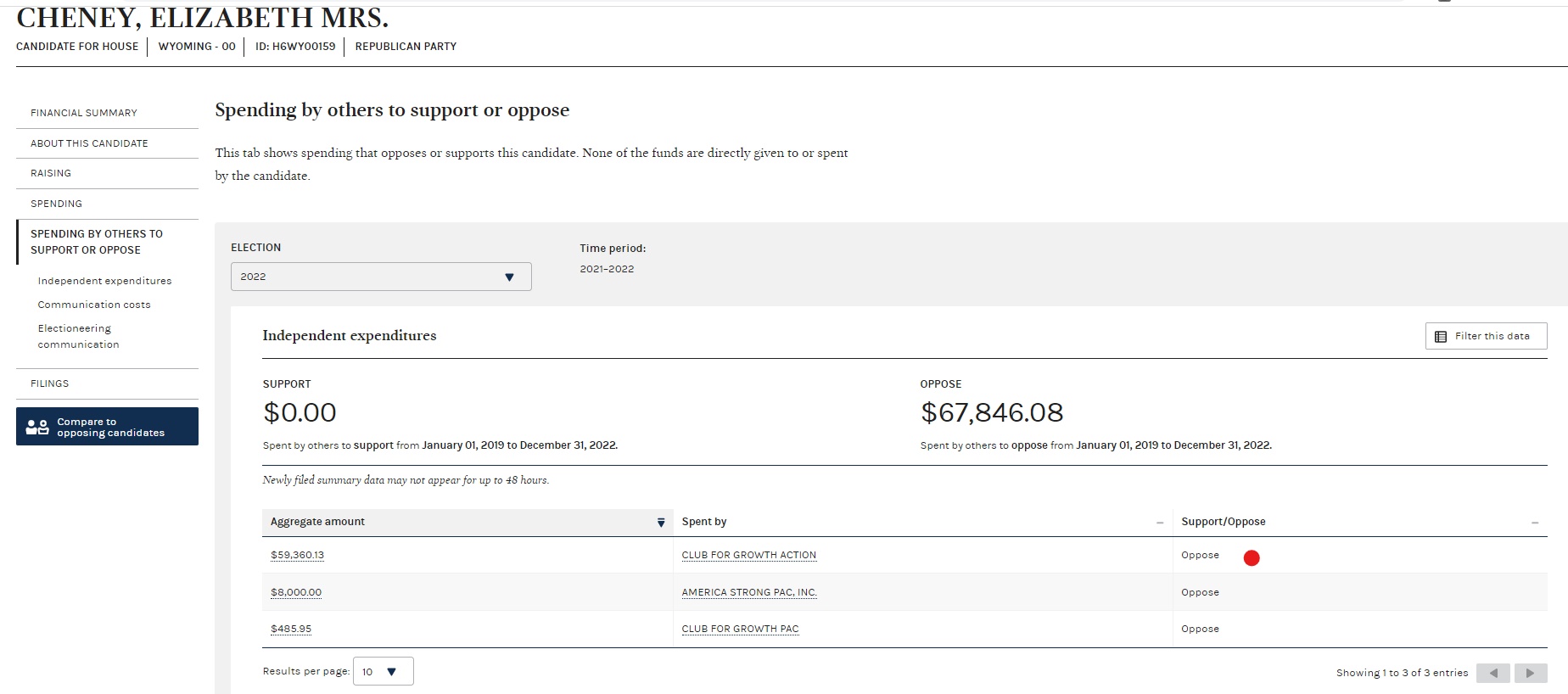
Task: Click the people icon on Compare button
Action: [37, 427]
